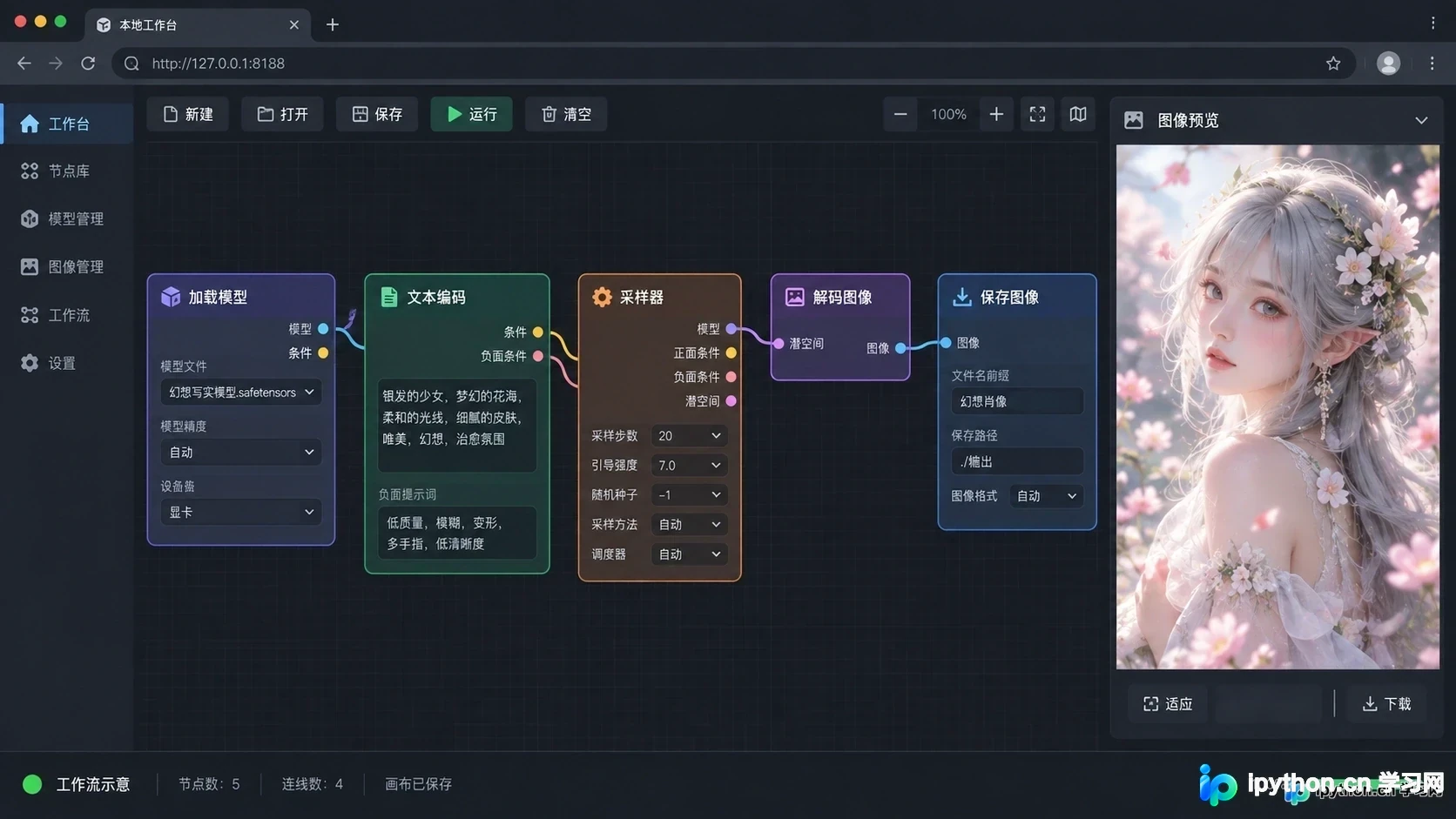Open the 引导强度 7.0 dropdown
Viewport: 1456px width, 819px height.
(689, 465)
